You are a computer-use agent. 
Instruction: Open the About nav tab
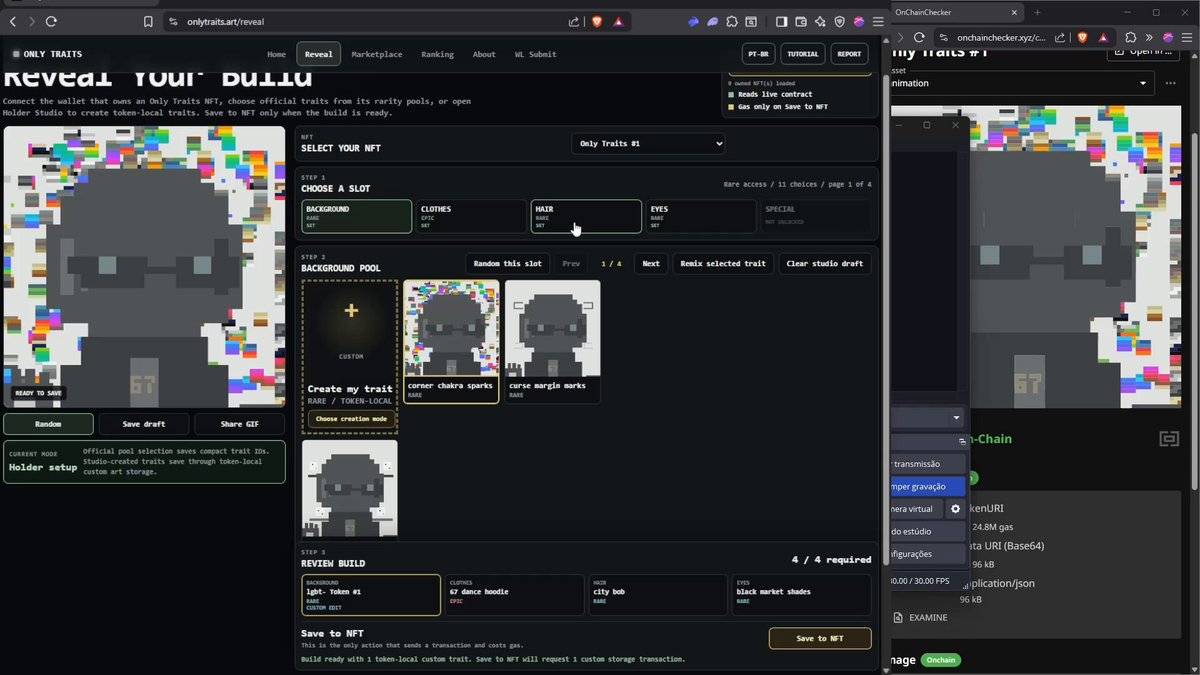pos(484,54)
